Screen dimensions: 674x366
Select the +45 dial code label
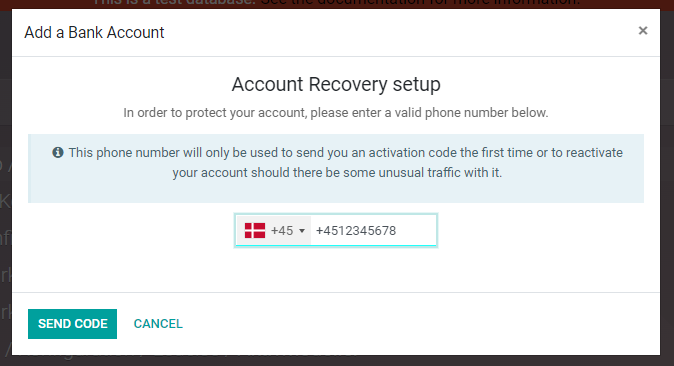(282, 231)
